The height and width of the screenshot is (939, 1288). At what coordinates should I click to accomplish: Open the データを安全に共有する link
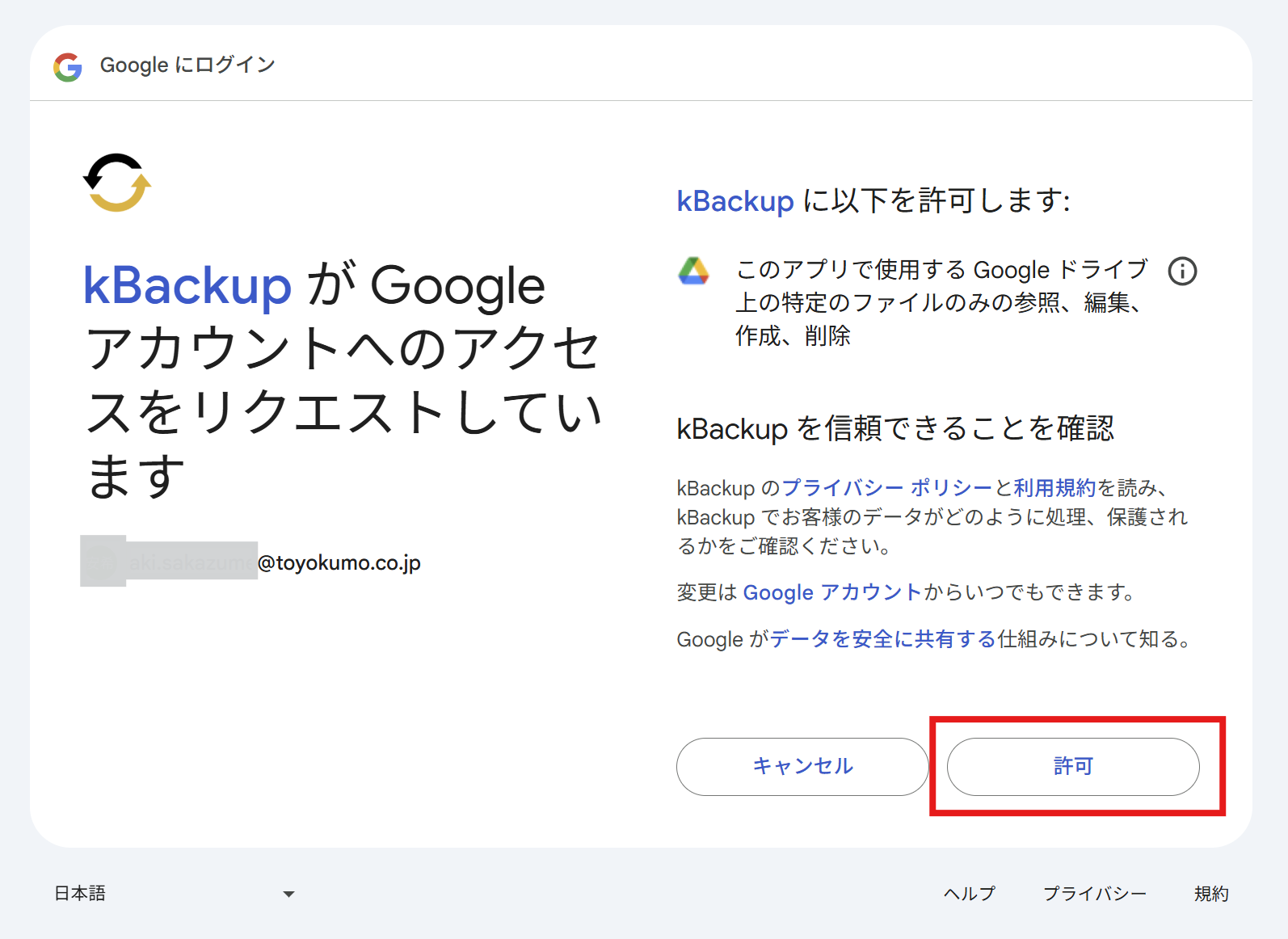882,639
